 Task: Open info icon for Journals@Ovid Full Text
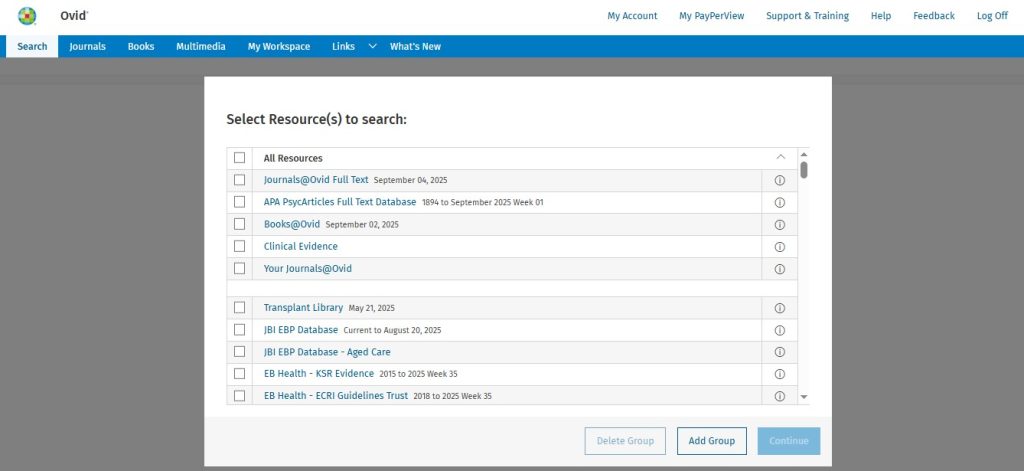(780, 180)
